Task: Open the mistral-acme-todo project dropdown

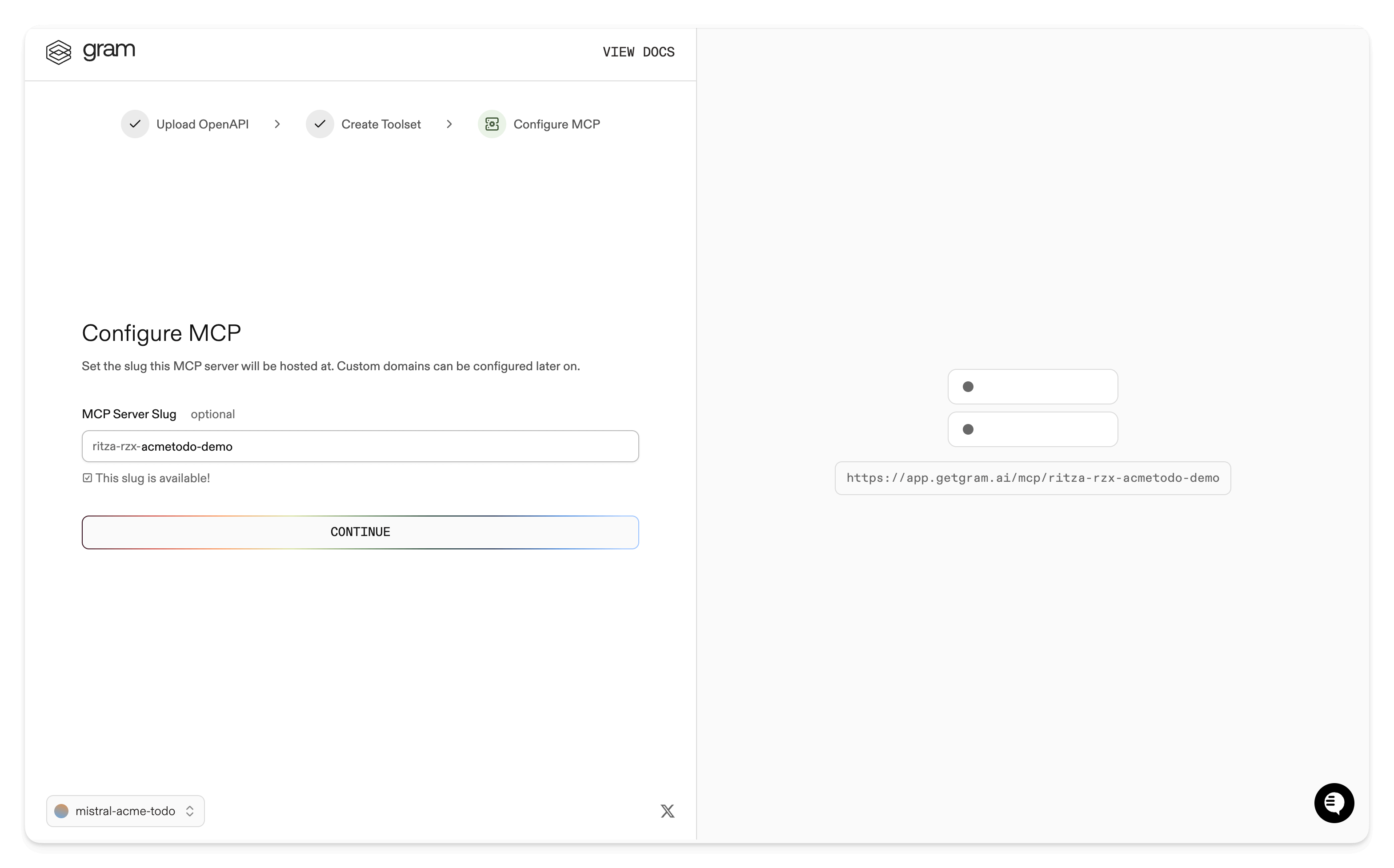Action: point(125,811)
